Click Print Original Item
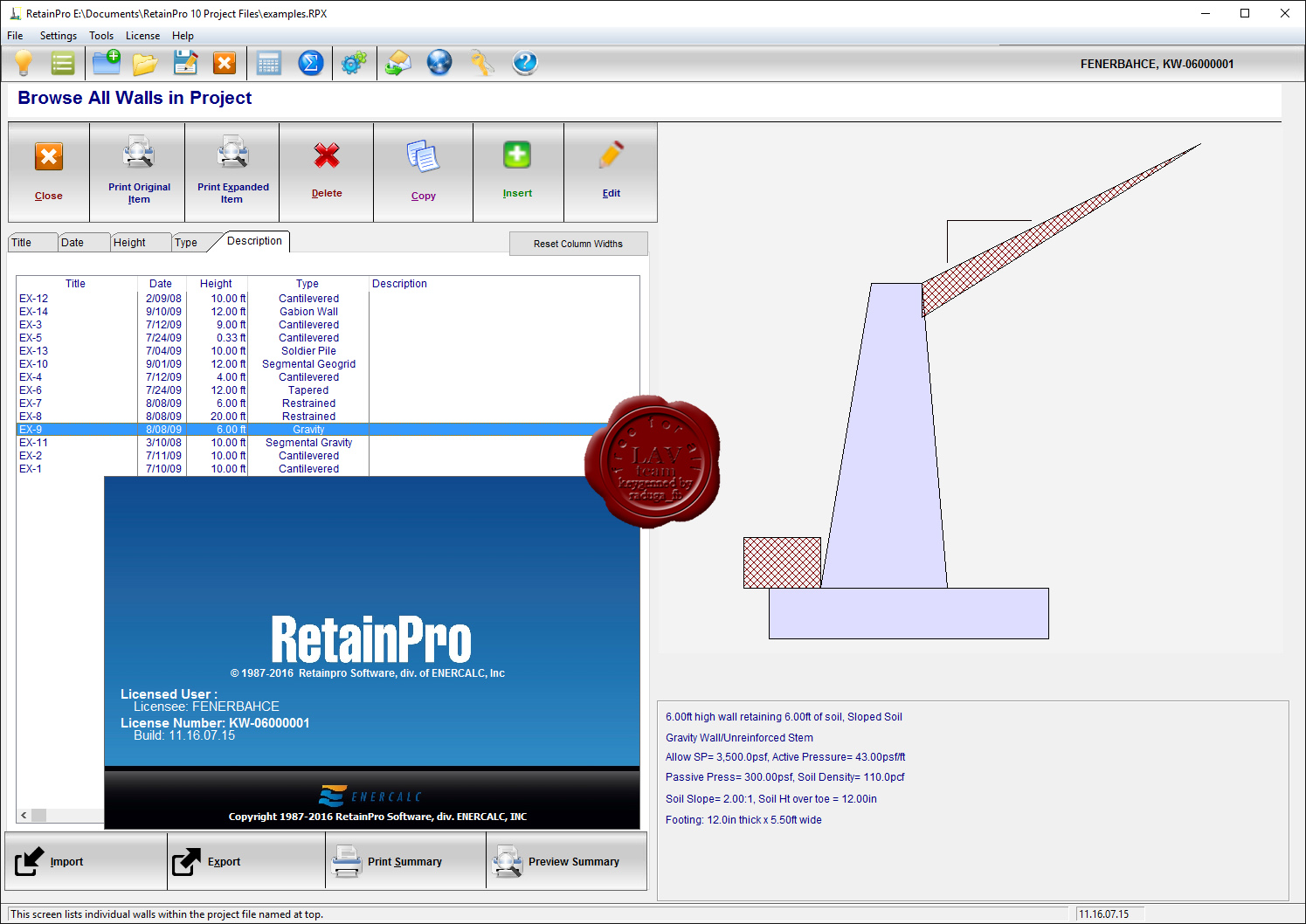This screenshot has height=924, width=1306. [x=137, y=172]
